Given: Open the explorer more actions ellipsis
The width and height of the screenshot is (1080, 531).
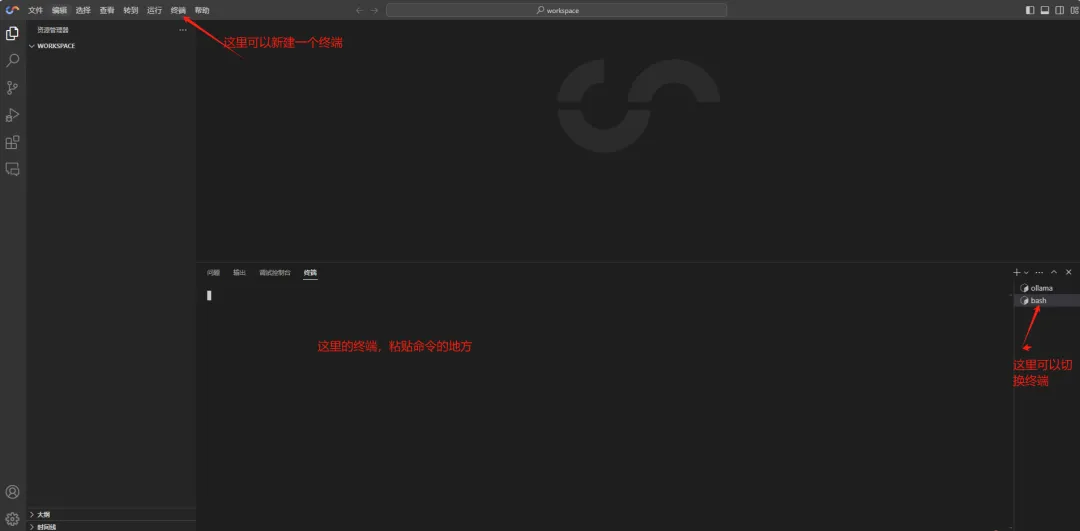Looking at the screenshot, I should coord(183,30).
